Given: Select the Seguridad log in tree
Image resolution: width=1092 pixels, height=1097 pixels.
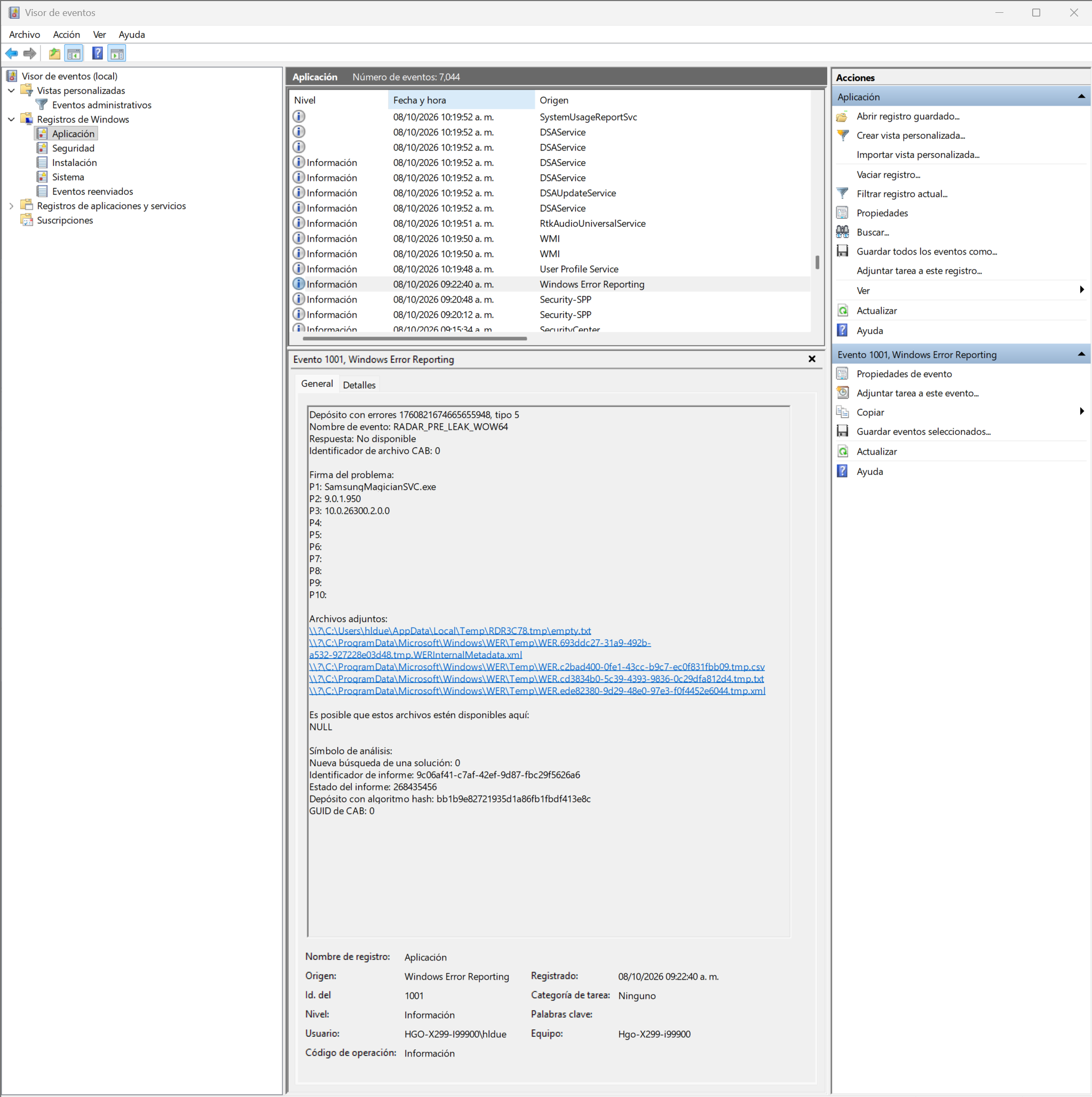Looking at the screenshot, I should click(73, 148).
